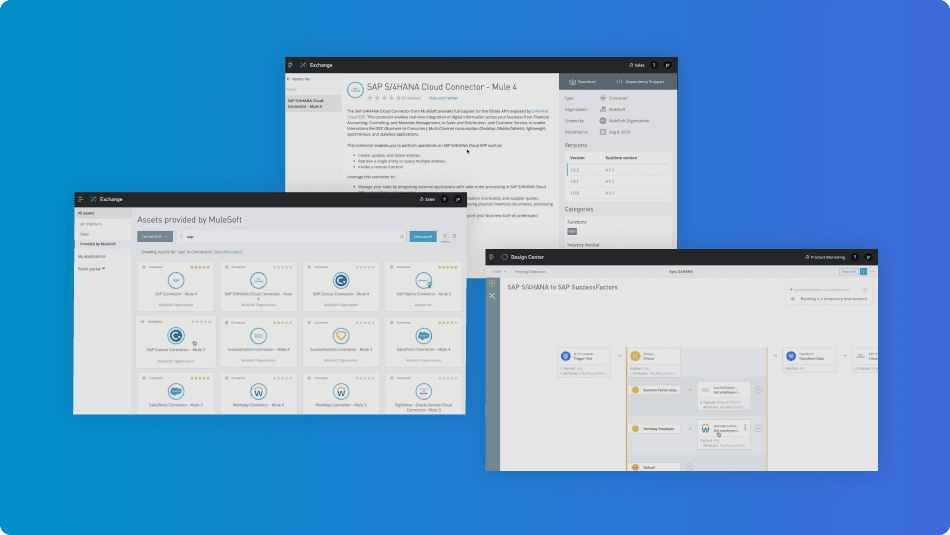This screenshot has width=950, height=535.
Task: Open SAP Concur Connector - Mule 3 card
Action: (x=176, y=342)
